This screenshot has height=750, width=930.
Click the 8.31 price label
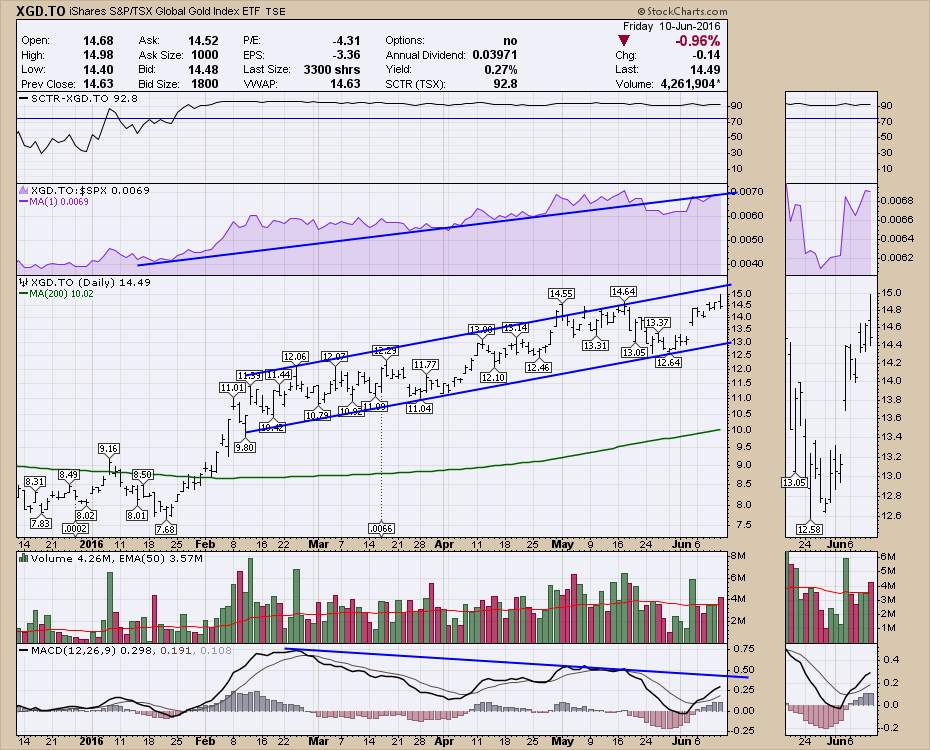(x=35, y=481)
